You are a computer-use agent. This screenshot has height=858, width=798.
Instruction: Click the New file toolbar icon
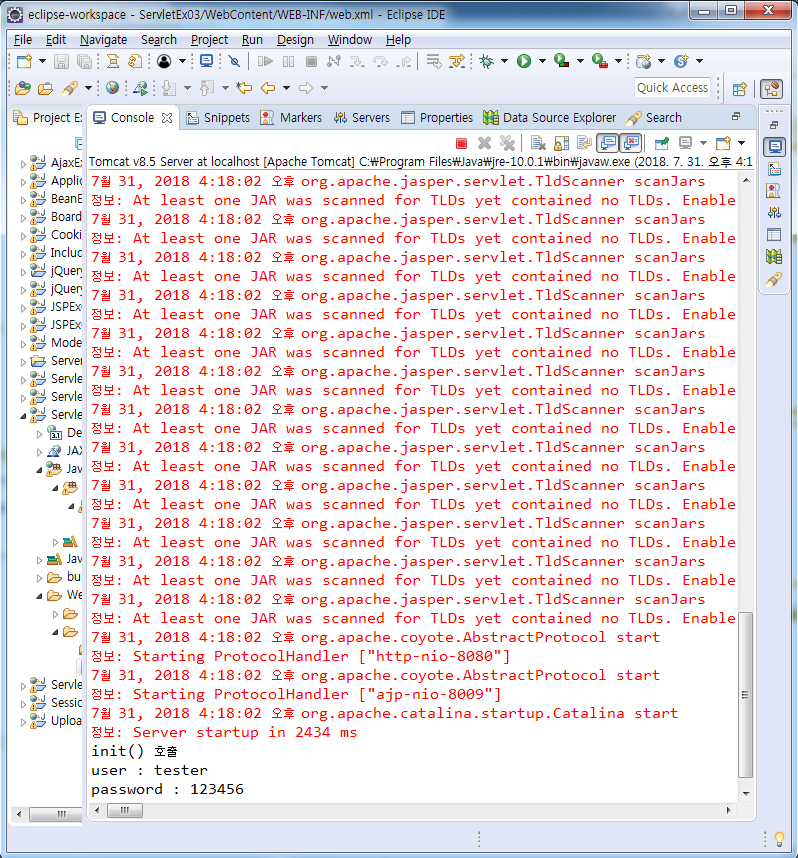pyautogui.click(x=24, y=61)
